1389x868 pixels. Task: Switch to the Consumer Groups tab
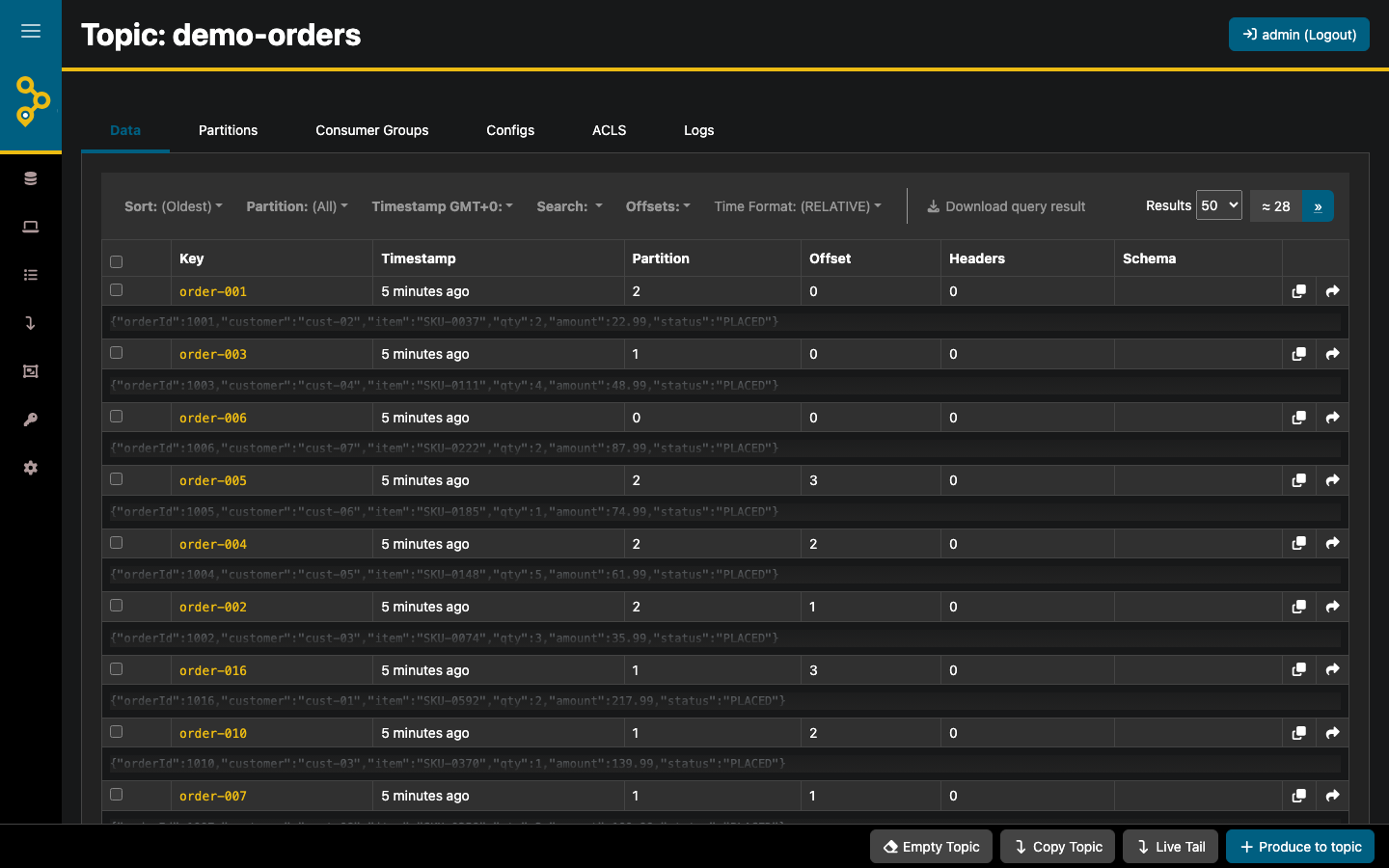(372, 130)
